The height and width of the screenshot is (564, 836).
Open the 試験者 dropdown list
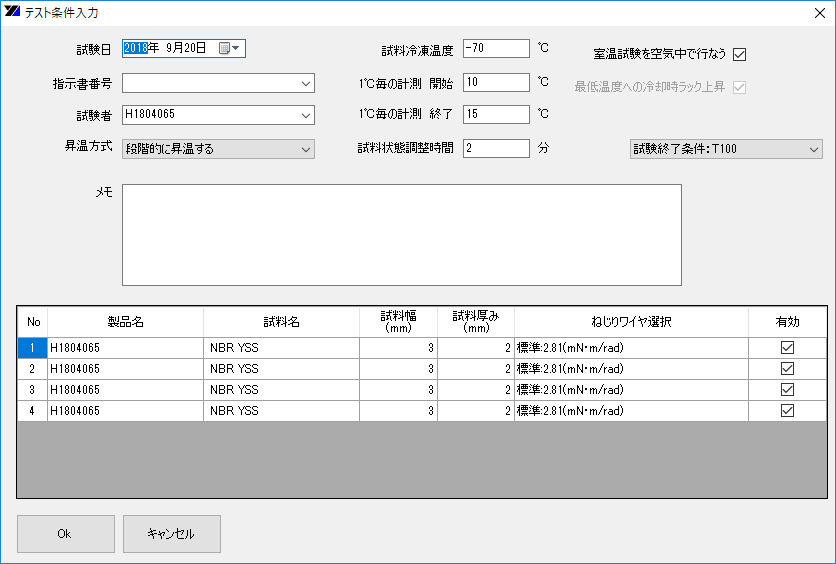point(305,115)
